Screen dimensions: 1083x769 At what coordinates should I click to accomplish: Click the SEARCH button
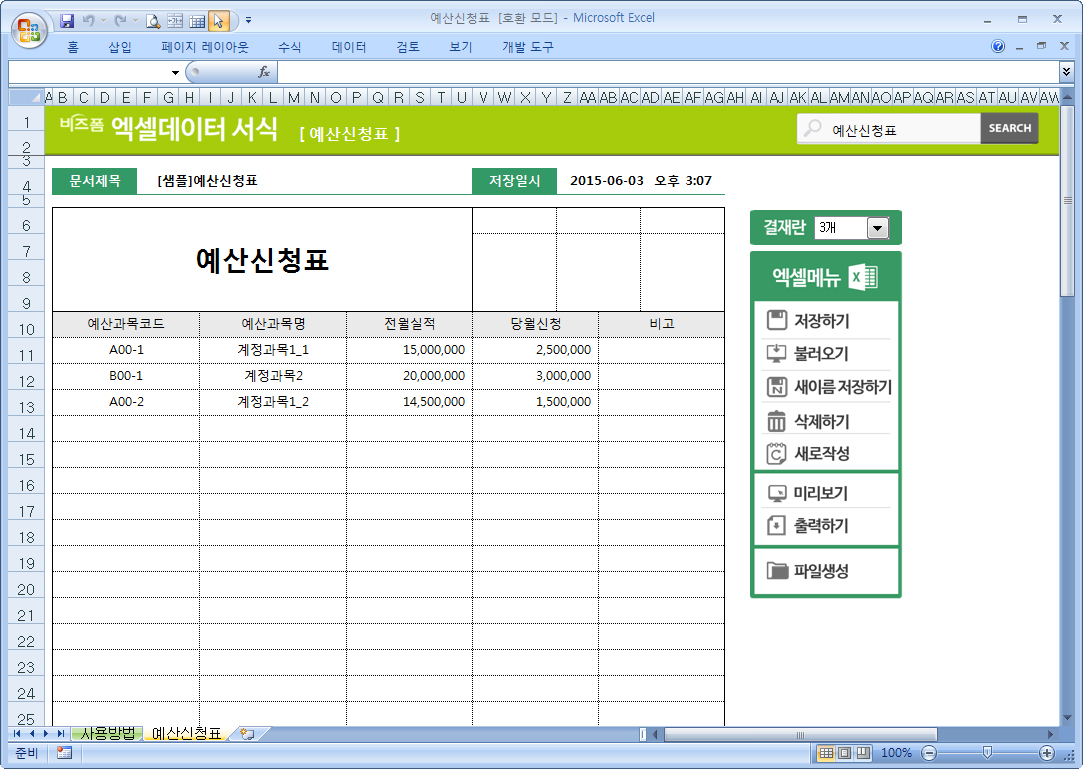[x=1009, y=128]
